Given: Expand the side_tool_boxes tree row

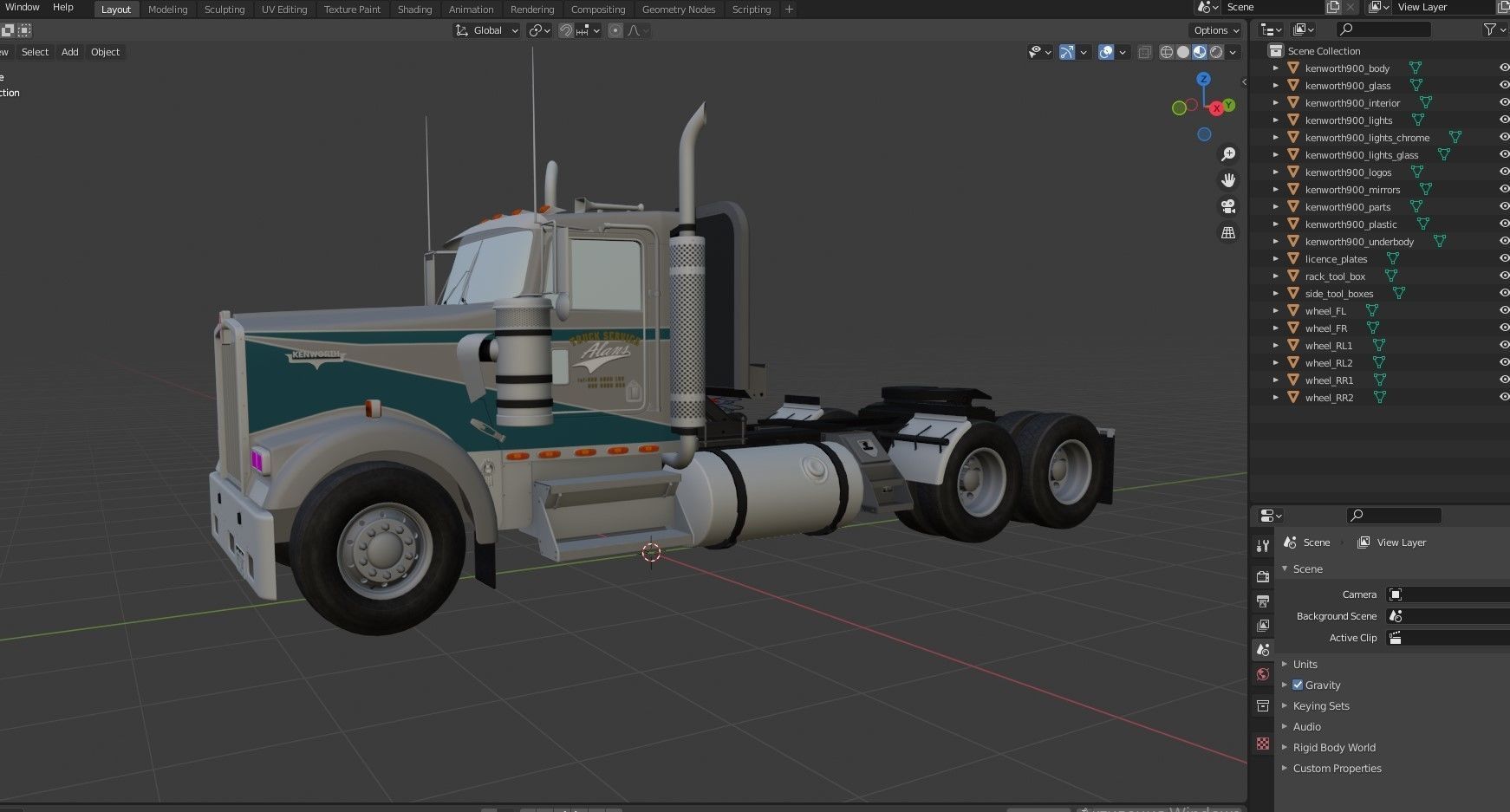Looking at the screenshot, I should point(1275,293).
